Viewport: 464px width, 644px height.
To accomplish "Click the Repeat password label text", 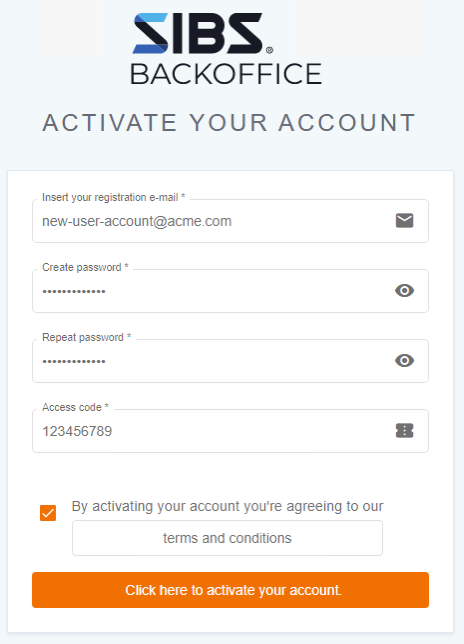I will [x=87, y=337].
